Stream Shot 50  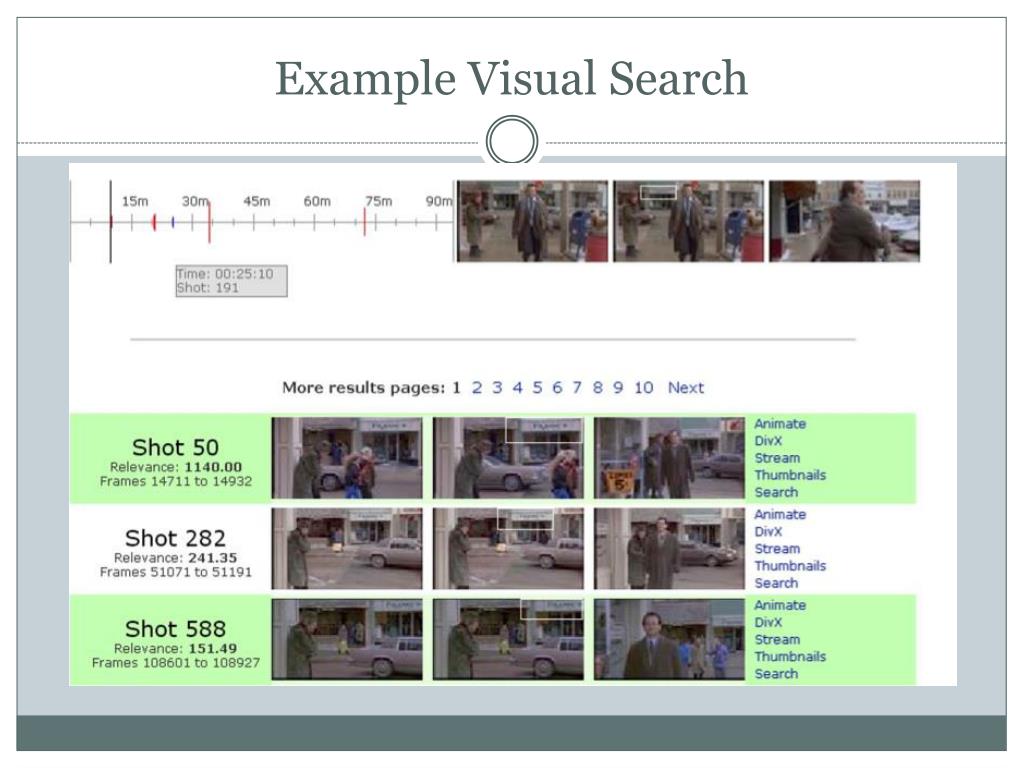point(777,458)
